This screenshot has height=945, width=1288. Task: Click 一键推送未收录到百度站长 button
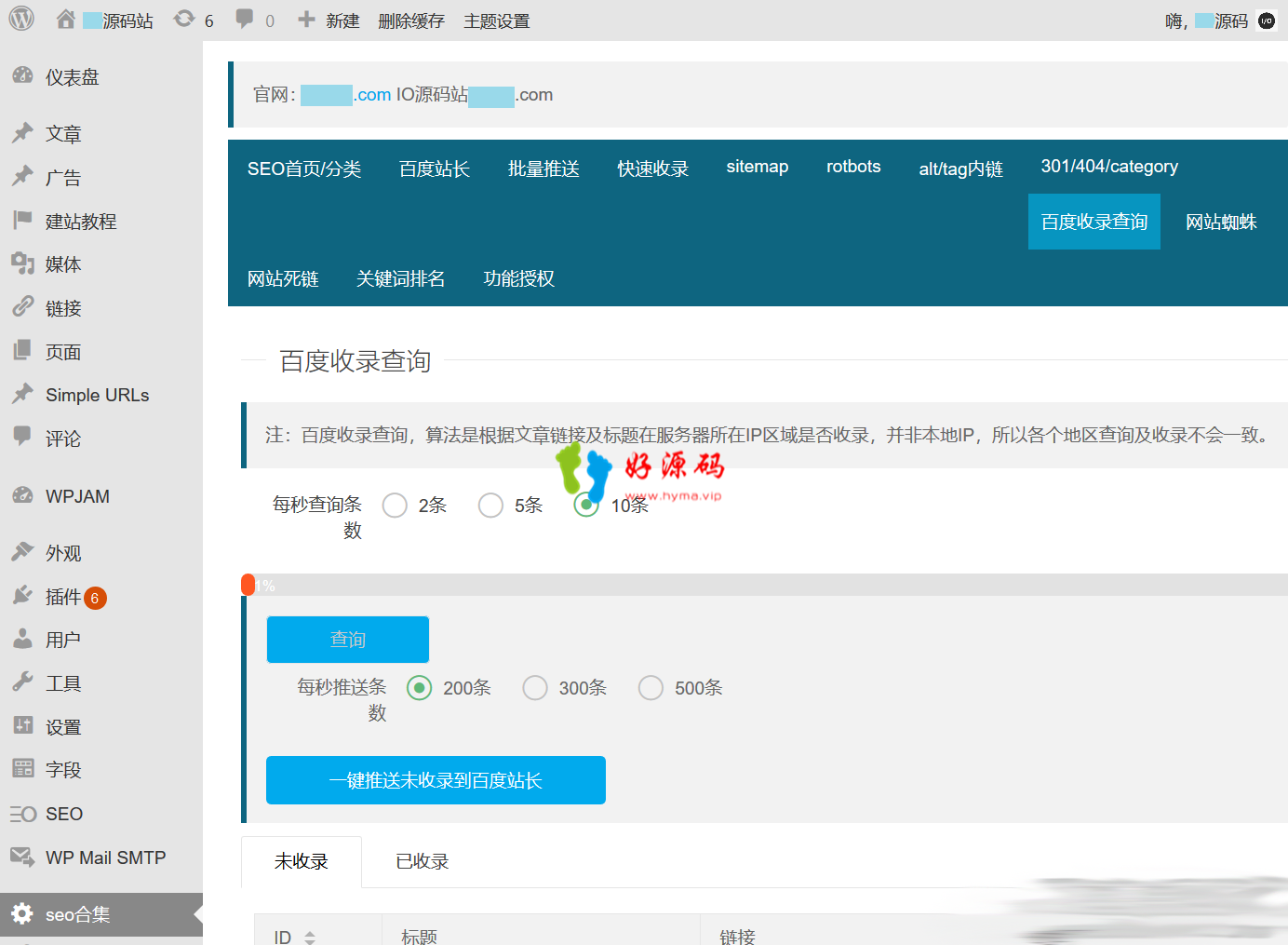click(436, 780)
